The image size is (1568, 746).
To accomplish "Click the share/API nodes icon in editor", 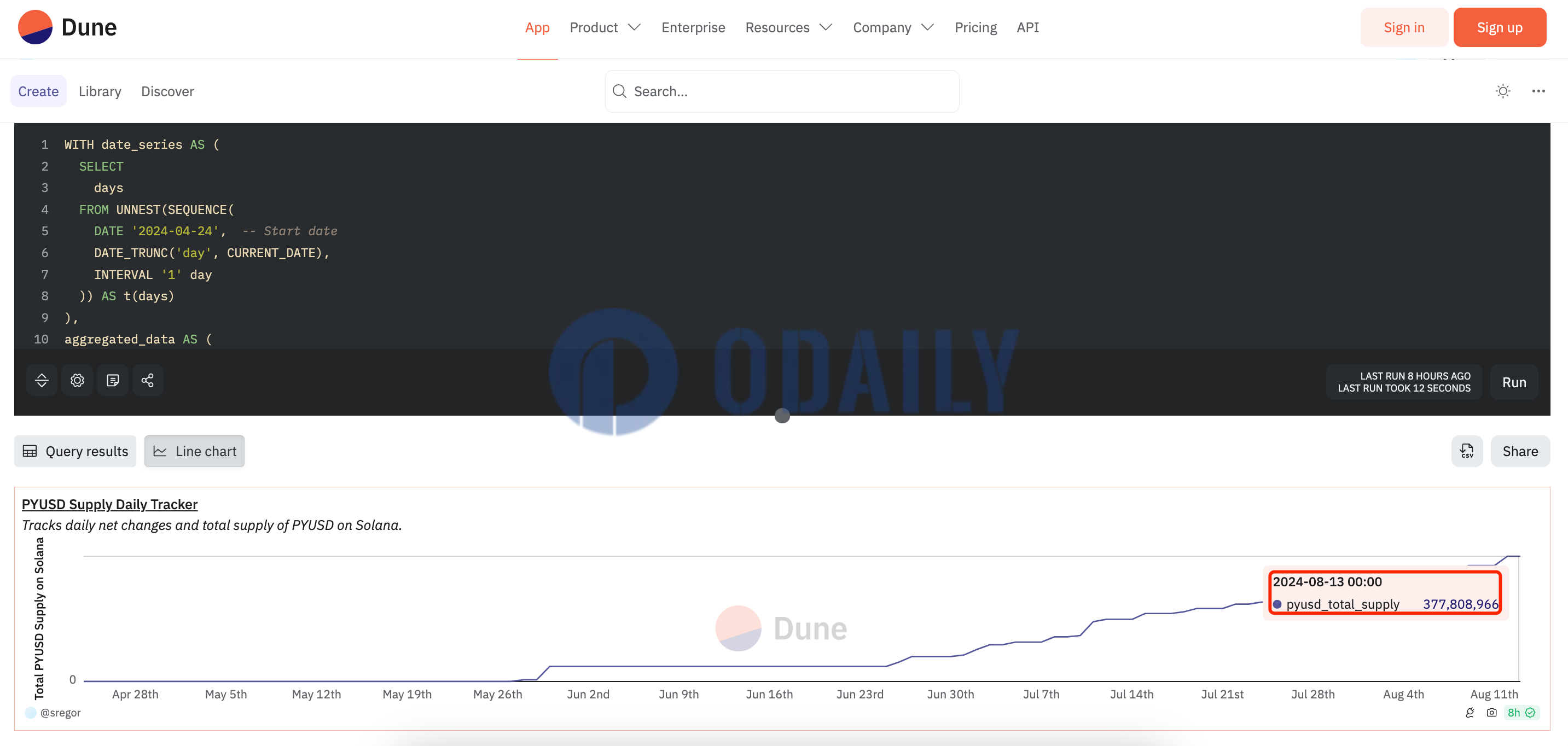I will [x=147, y=380].
